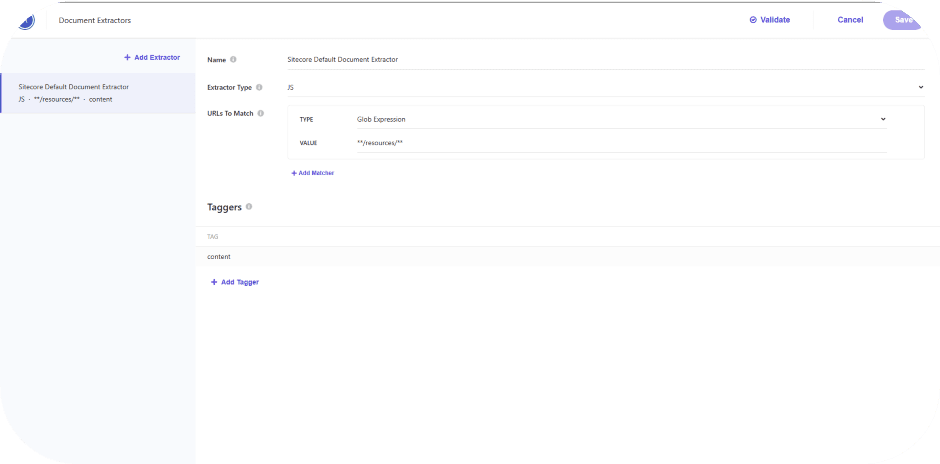The image size is (940, 464).
Task: Click the URLs To Match info icon
Action: (x=261, y=113)
